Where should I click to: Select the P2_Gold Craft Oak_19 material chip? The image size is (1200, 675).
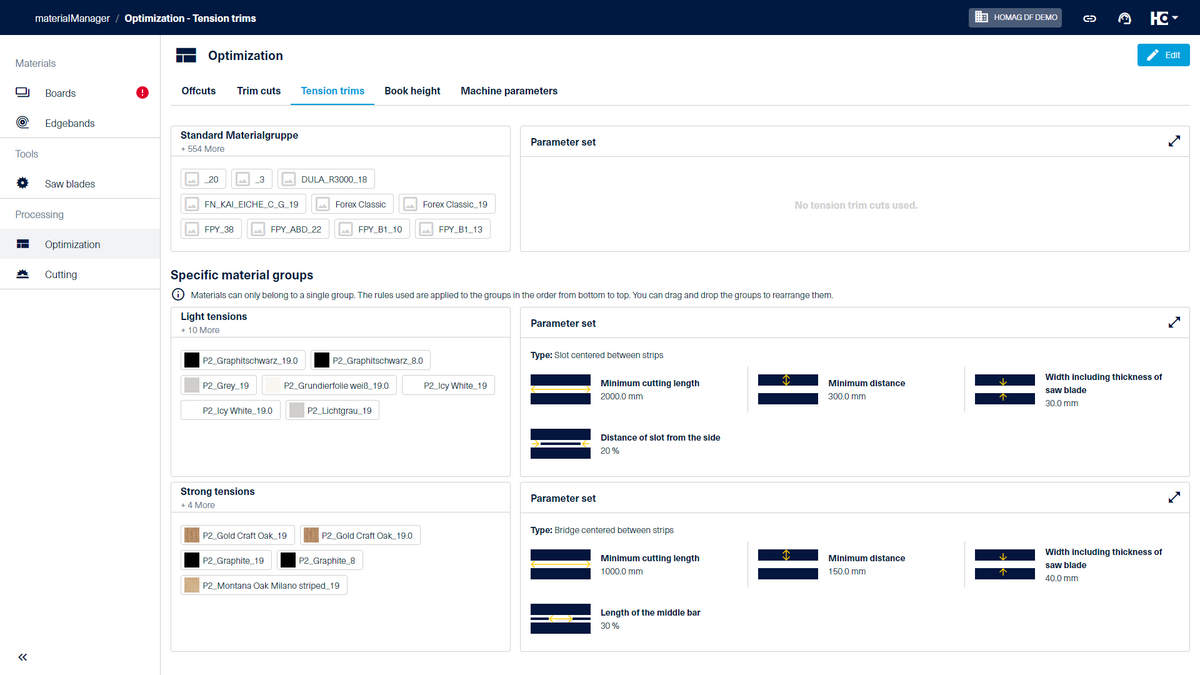237,535
